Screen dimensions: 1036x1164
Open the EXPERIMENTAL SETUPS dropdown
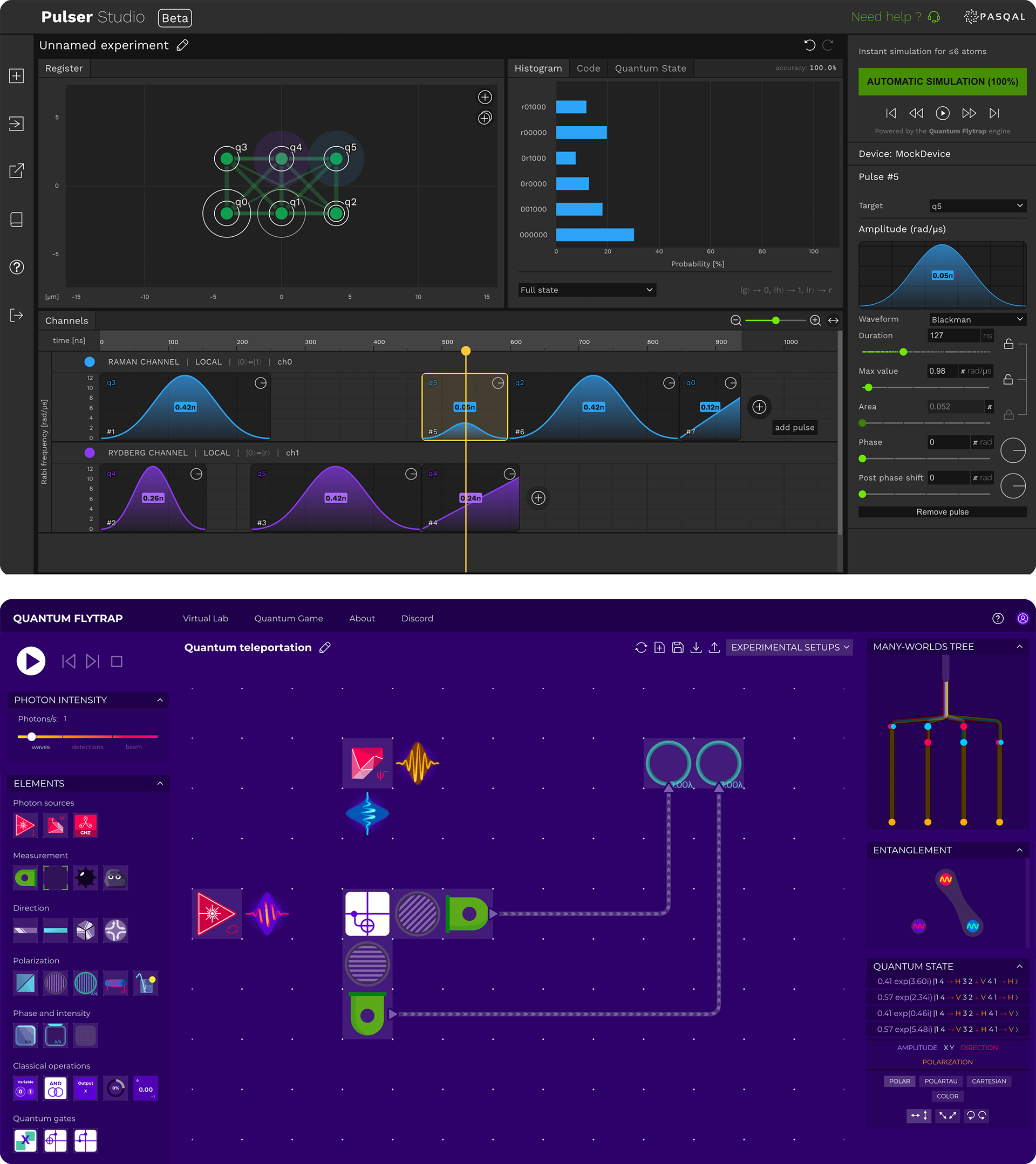pos(789,647)
